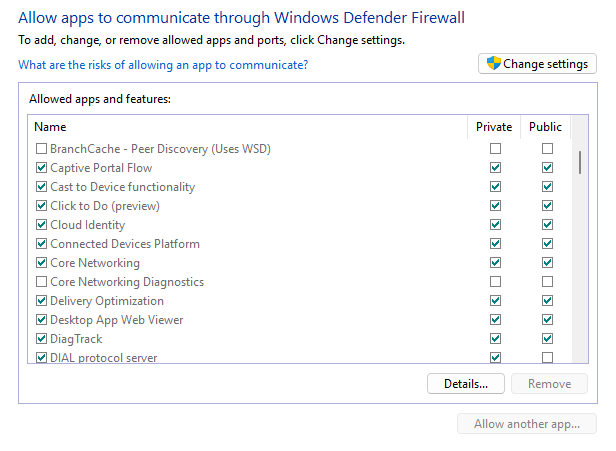This screenshot has width=616, height=451.
Task: Toggle Public checkbox for Captive Portal Flow
Action: click(x=547, y=168)
